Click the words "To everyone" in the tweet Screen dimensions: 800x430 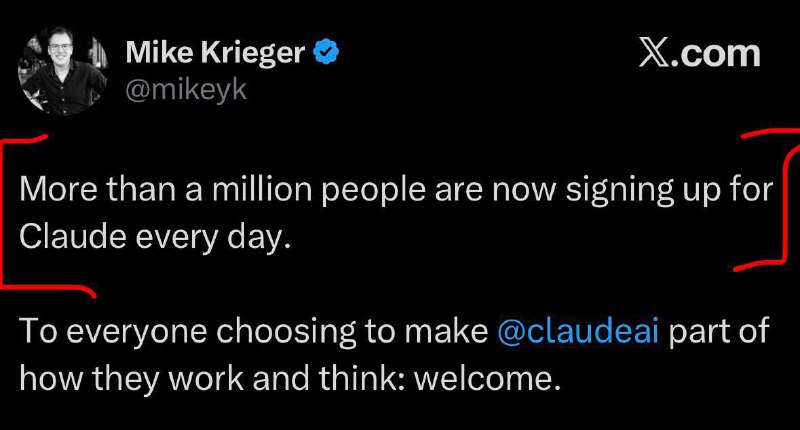tap(89, 333)
